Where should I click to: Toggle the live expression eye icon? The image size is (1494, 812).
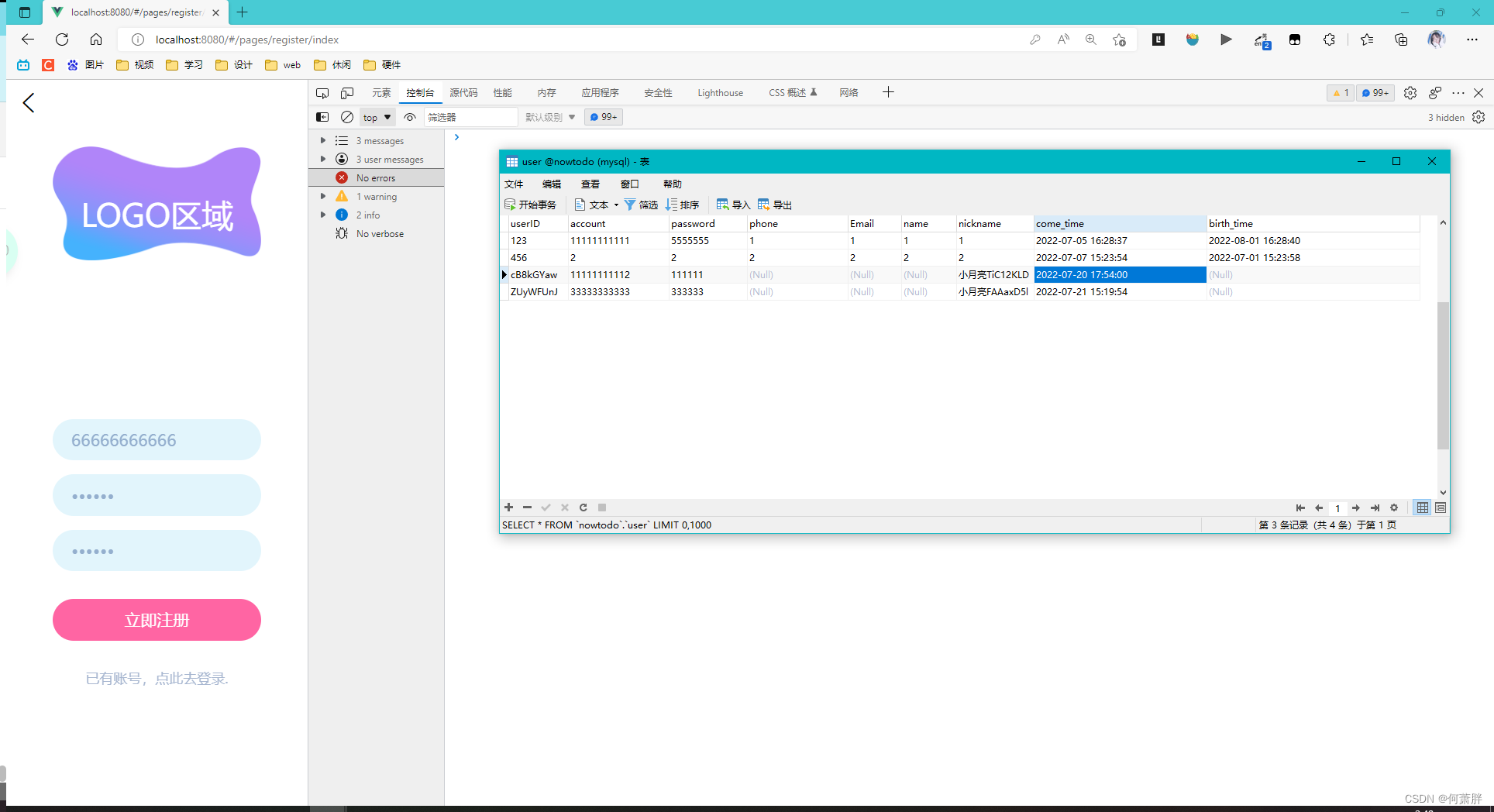click(410, 117)
